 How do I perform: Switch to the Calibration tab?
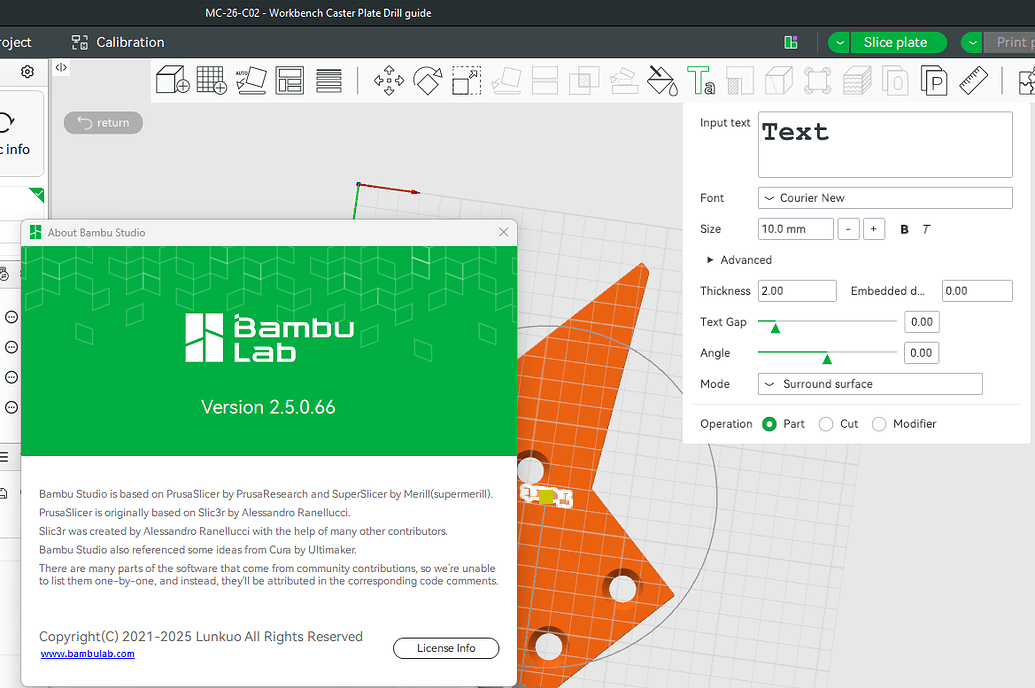(117, 42)
